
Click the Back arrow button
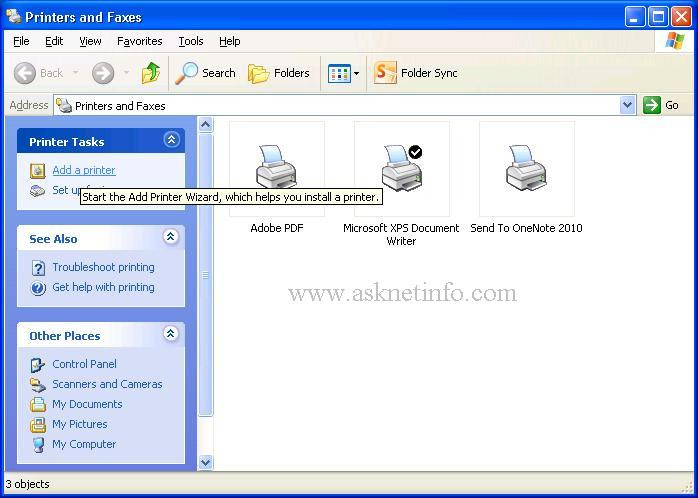(x=24, y=73)
